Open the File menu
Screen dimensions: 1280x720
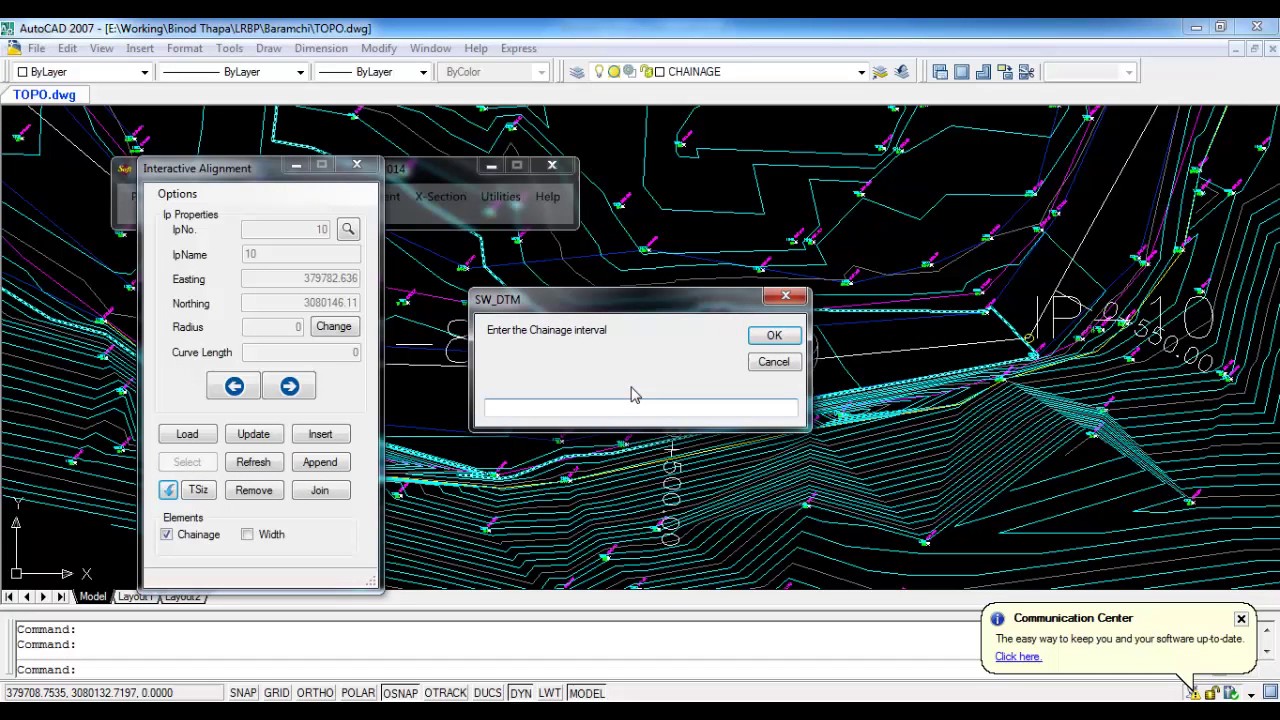click(x=36, y=48)
